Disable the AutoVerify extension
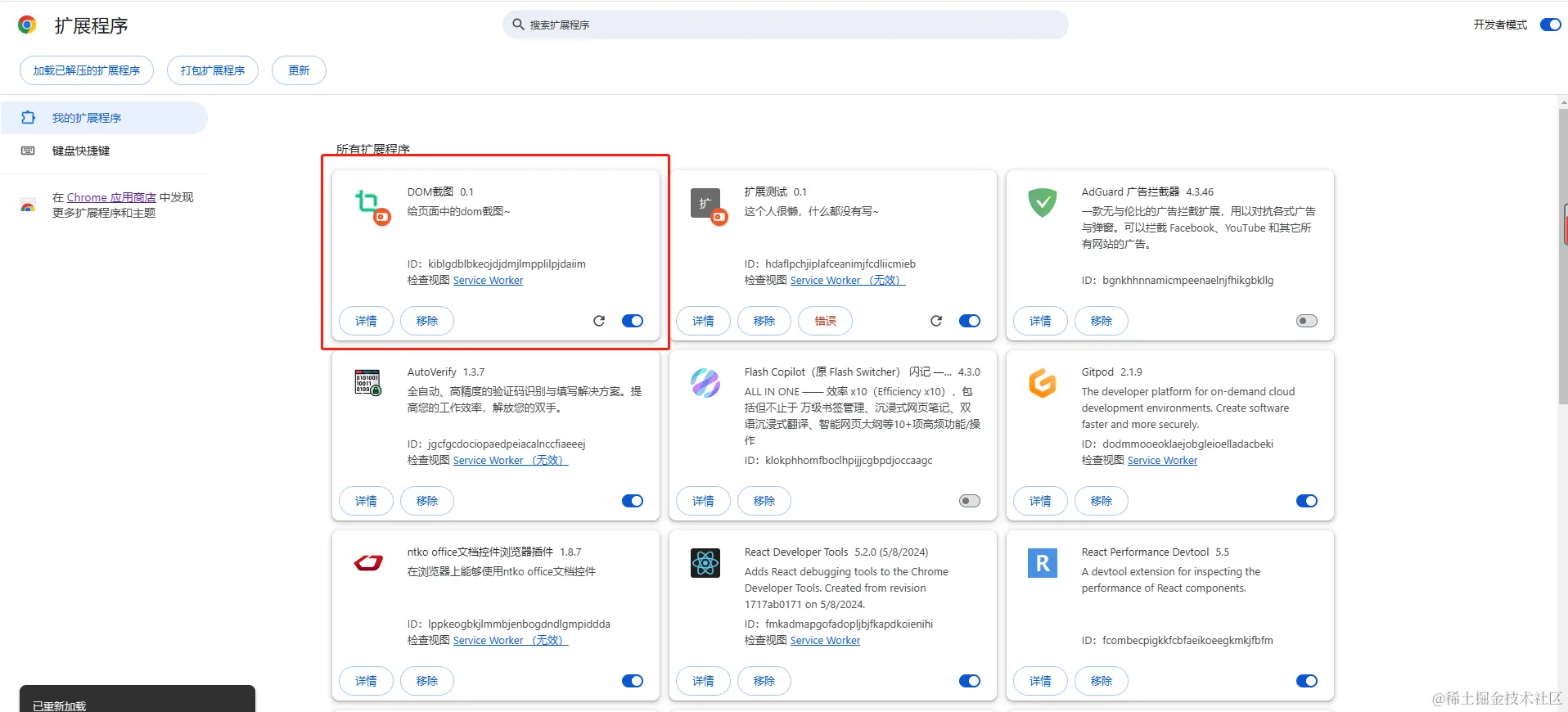Image resolution: width=1568 pixels, height=712 pixels. pyautogui.click(x=633, y=501)
